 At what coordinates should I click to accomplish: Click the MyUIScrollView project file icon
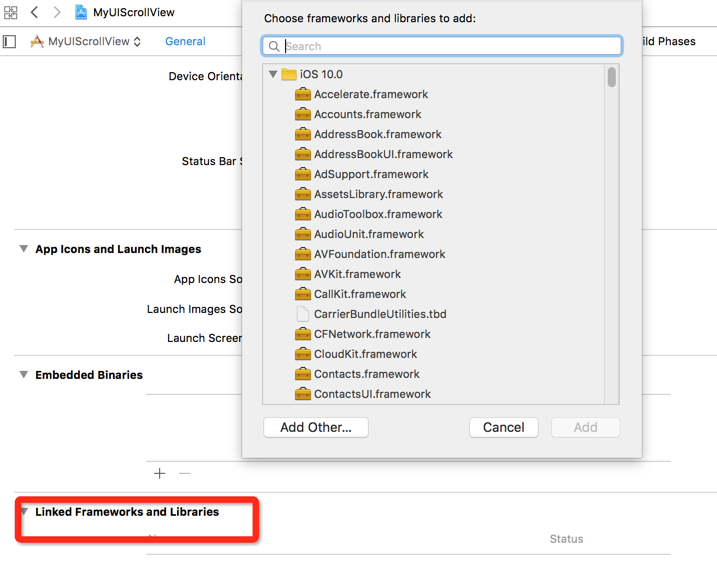81,12
